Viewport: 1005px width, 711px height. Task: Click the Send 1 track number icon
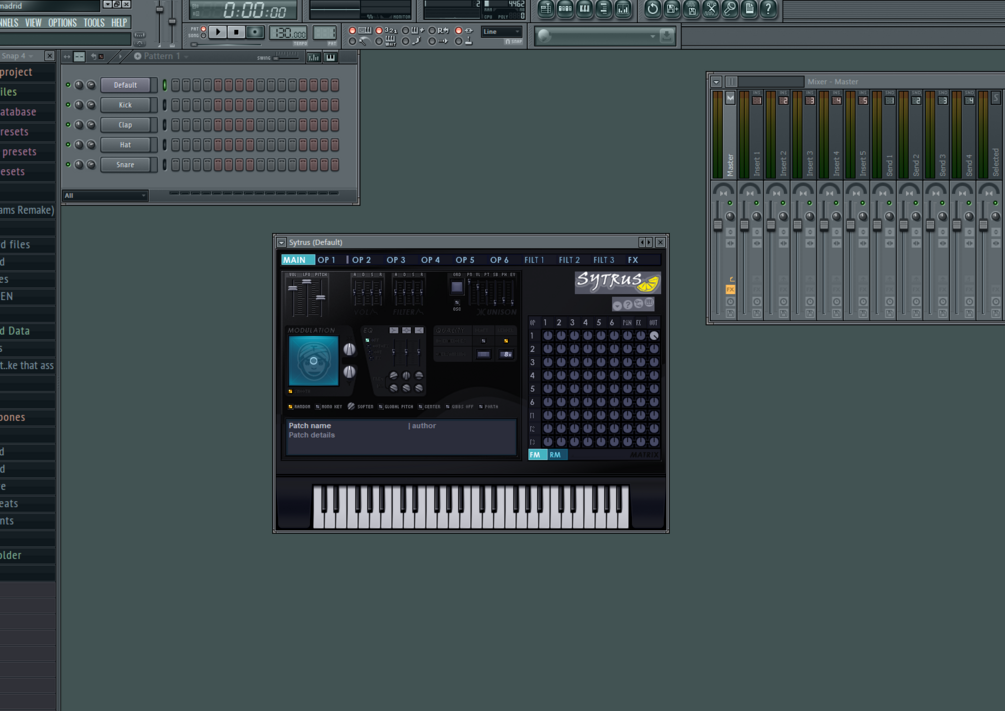889,100
